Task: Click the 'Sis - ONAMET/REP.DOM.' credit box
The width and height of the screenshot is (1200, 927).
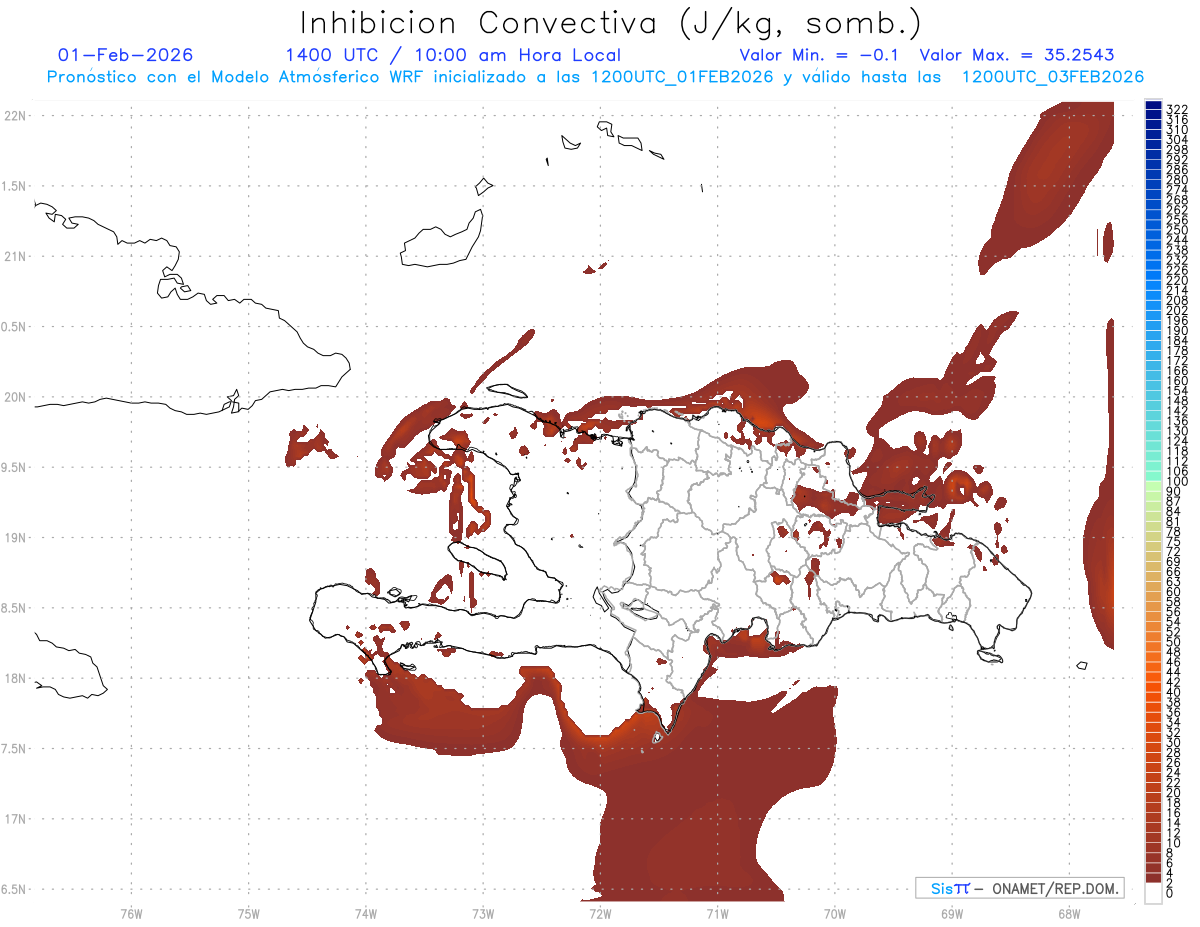Action: [1020, 888]
